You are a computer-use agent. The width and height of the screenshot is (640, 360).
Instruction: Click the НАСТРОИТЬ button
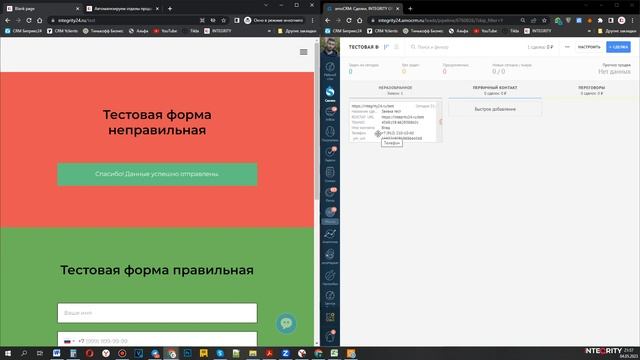tap(589, 47)
